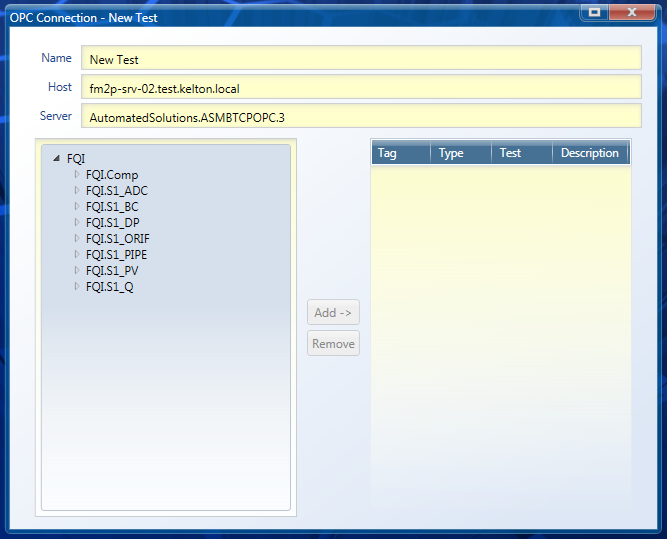
Task: Select FQI.S1_Q in the tree
Action: point(109,287)
